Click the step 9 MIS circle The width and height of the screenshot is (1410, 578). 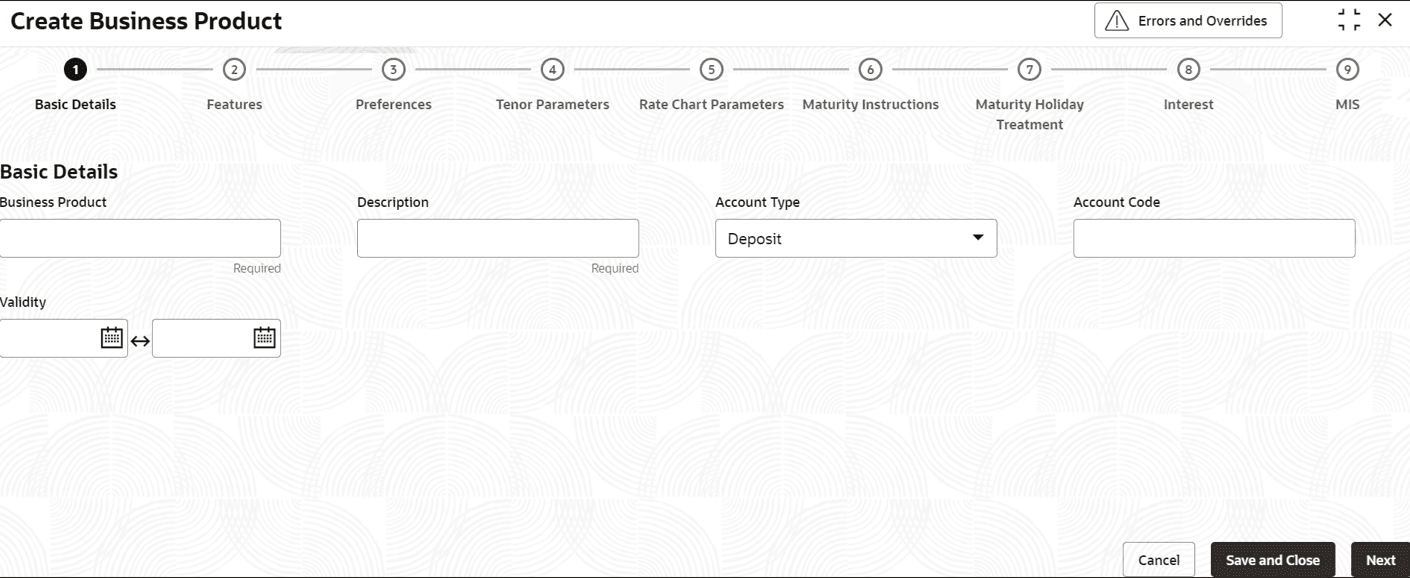(1348, 69)
